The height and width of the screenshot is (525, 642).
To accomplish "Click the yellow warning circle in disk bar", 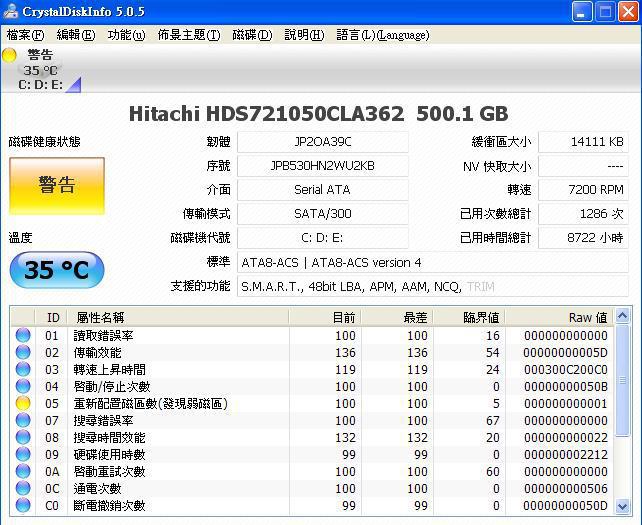I will (9, 55).
